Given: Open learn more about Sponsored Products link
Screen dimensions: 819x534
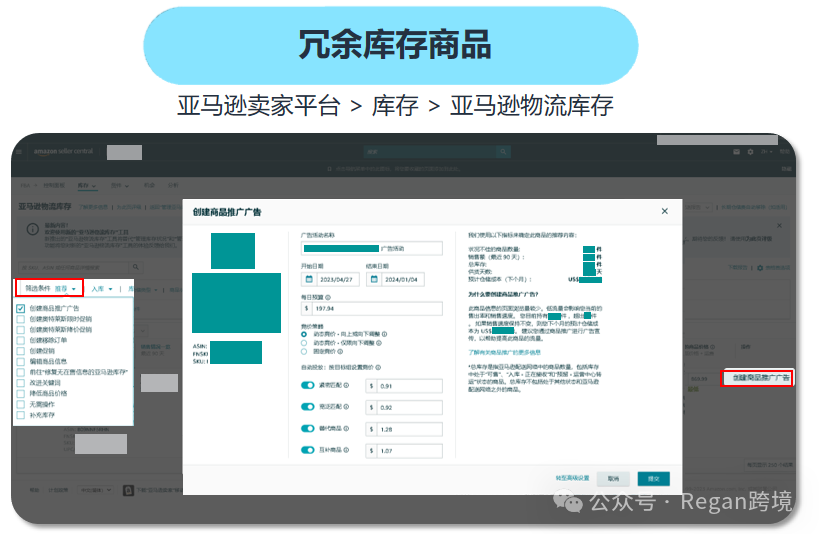Looking at the screenshot, I should 504,353.
